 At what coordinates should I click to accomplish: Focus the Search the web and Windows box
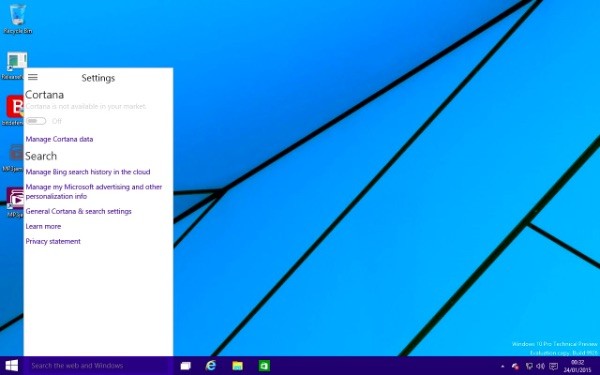98,365
